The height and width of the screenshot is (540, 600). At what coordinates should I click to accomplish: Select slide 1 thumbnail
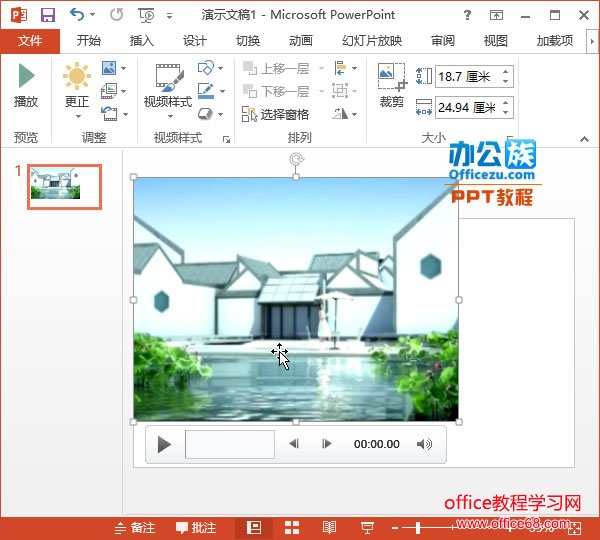tap(64, 187)
